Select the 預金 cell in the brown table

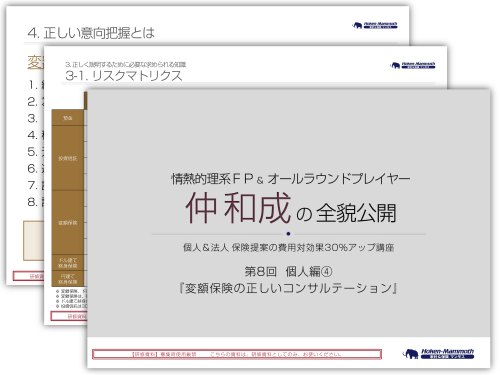[68, 118]
